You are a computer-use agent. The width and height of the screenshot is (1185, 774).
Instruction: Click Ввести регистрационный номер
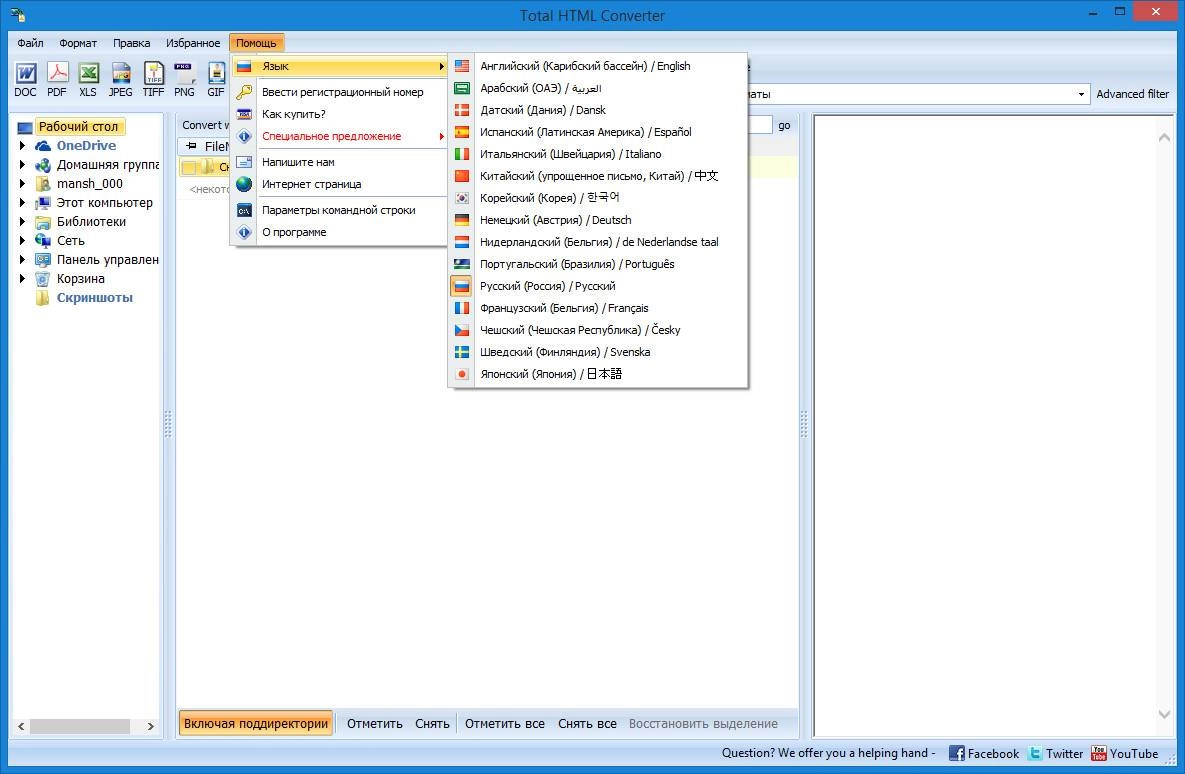(339, 91)
